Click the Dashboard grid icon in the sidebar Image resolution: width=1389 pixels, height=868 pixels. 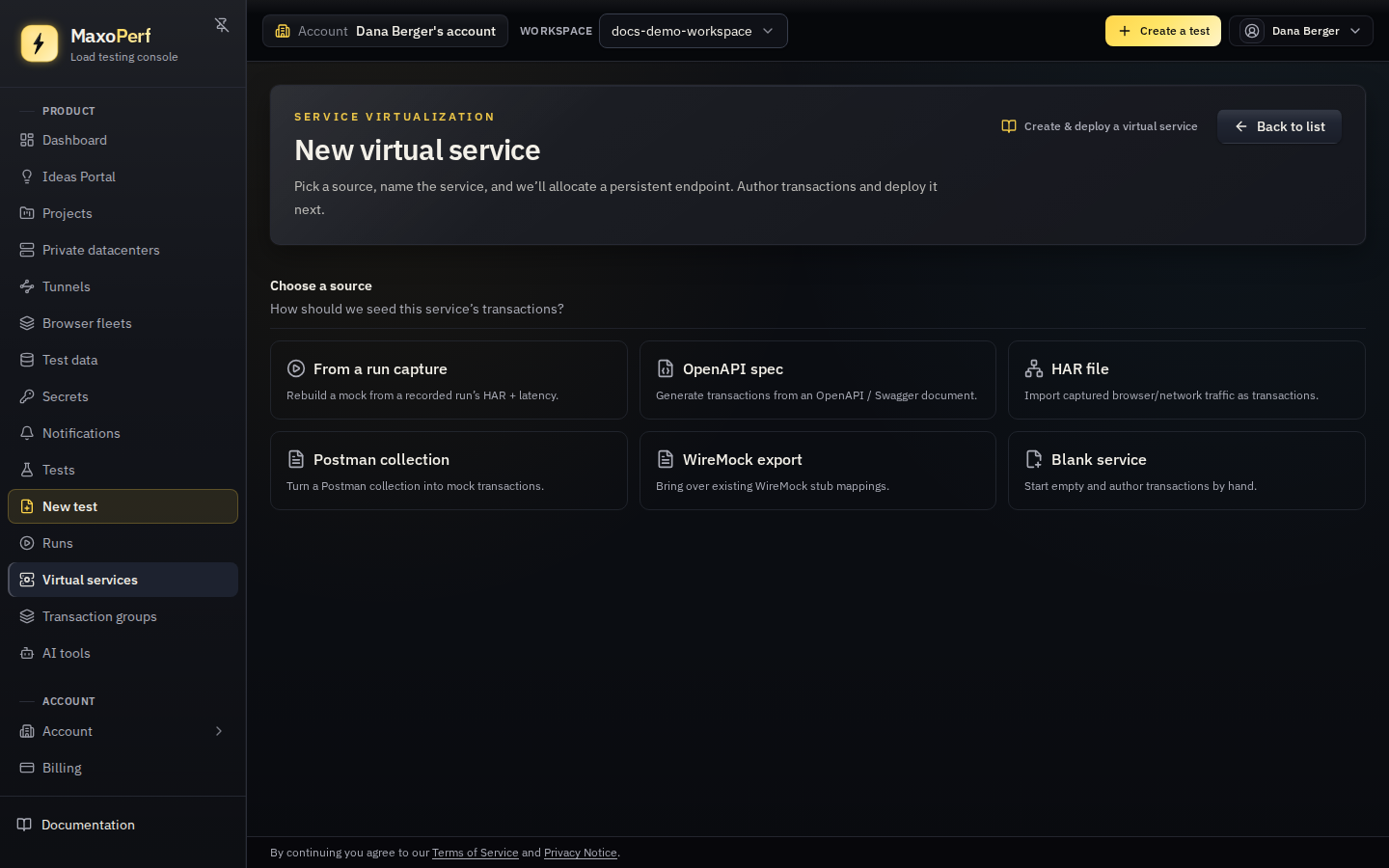[x=27, y=140]
